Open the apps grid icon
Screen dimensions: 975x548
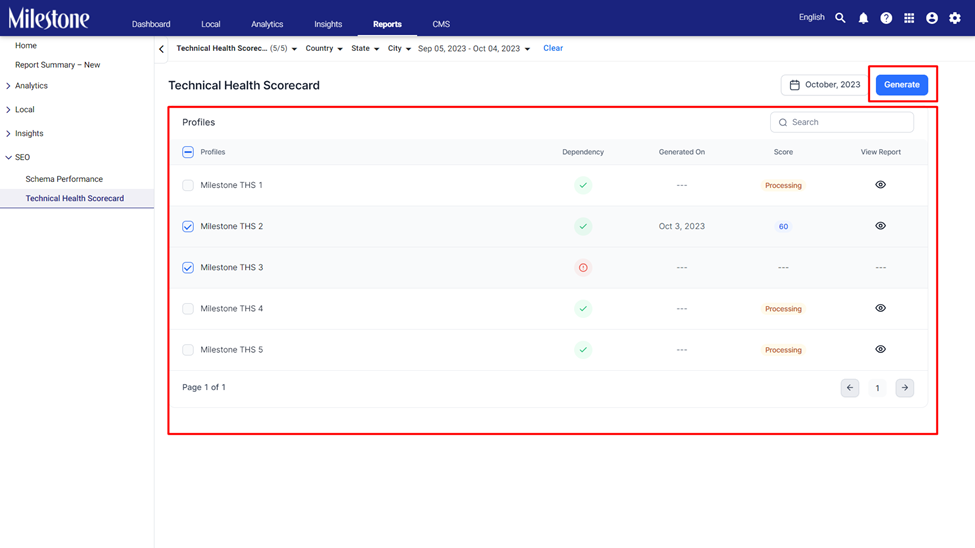coord(909,18)
